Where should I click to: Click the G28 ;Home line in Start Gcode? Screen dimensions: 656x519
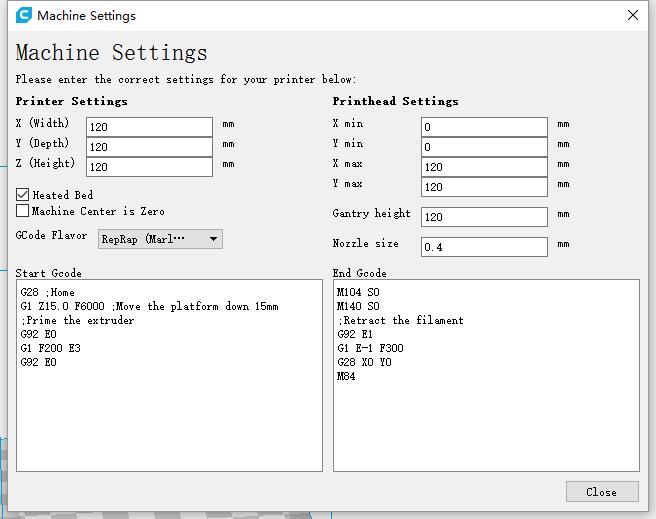[48, 293]
